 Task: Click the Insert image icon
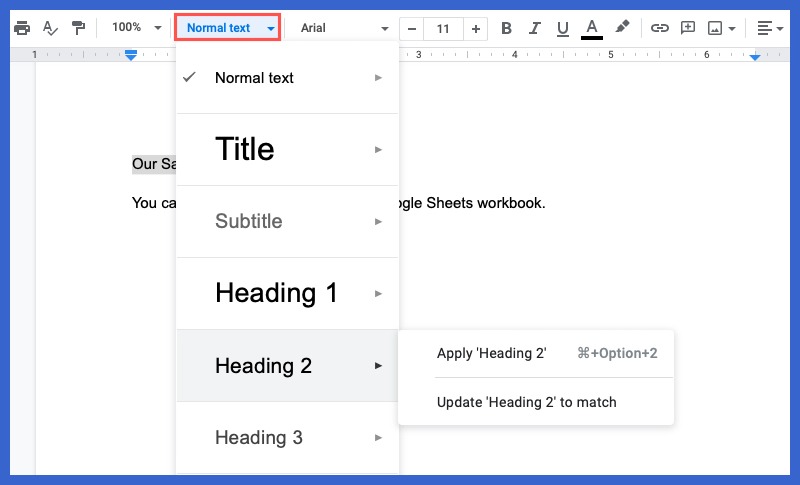click(x=715, y=28)
